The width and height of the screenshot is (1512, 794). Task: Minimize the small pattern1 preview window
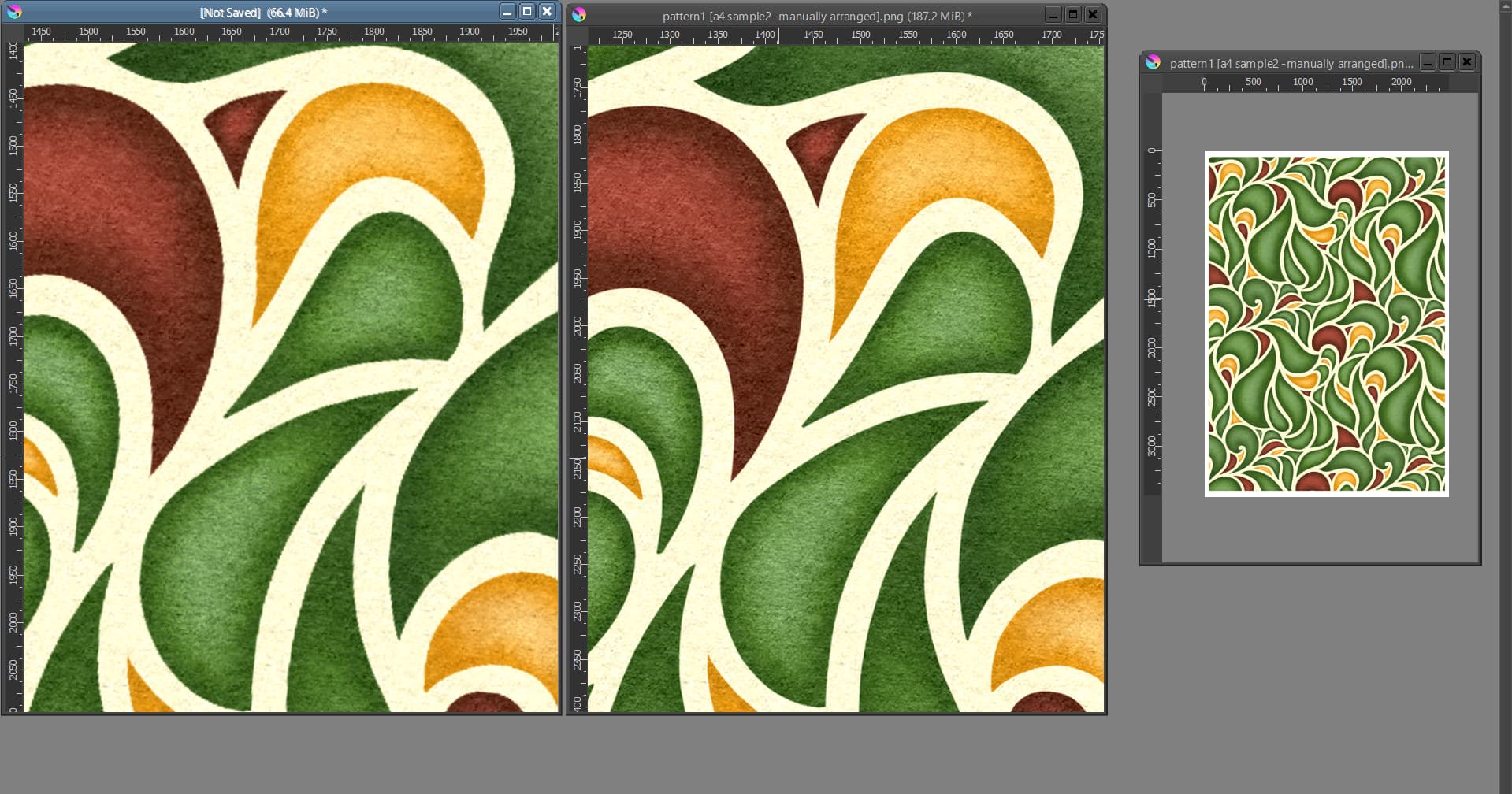[x=1428, y=62]
